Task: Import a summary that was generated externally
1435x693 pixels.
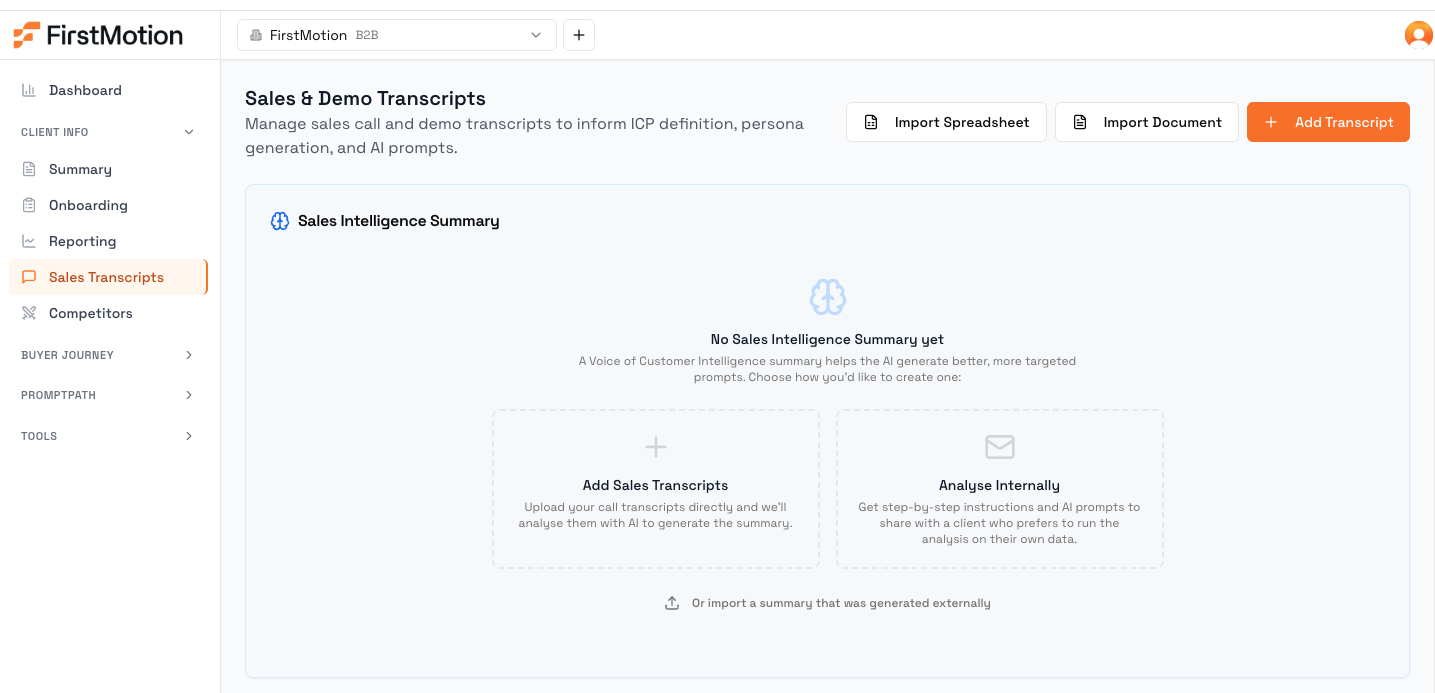Action: coord(828,603)
